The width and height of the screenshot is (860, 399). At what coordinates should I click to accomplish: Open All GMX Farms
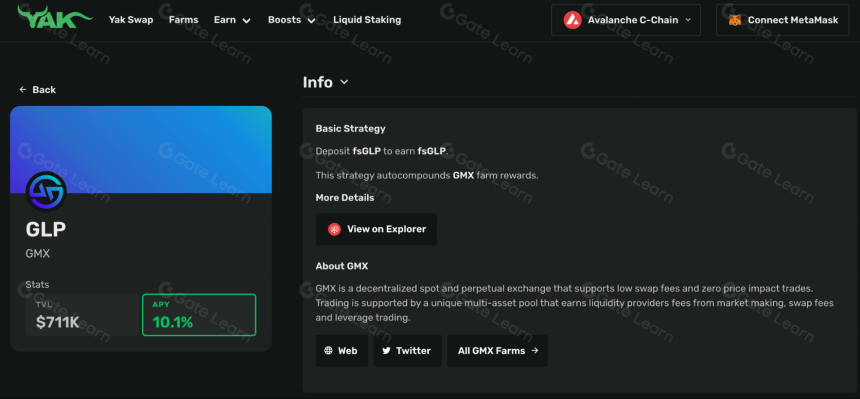click(497, 351)
